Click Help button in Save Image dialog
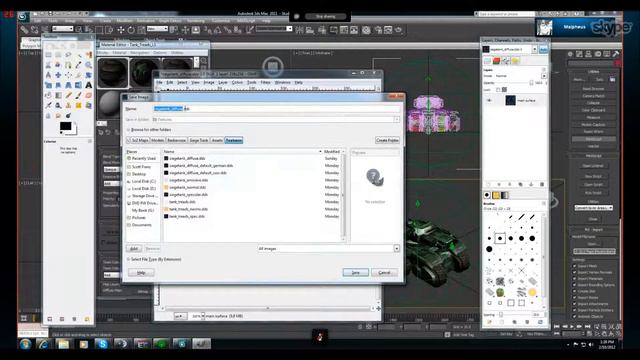 click(x=141, y=272)
